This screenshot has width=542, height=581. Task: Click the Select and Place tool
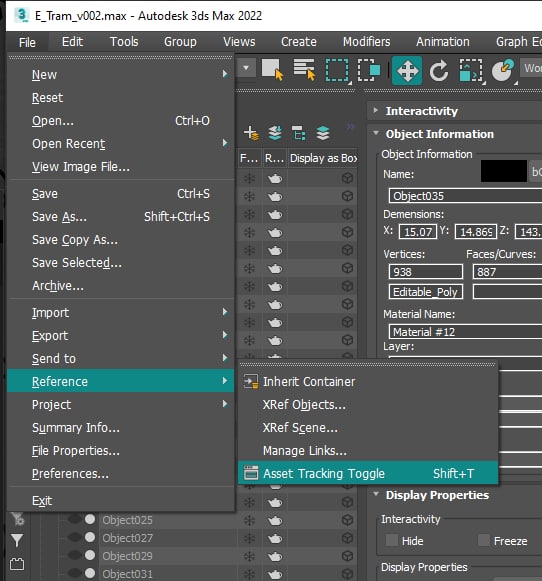[503, 70]
